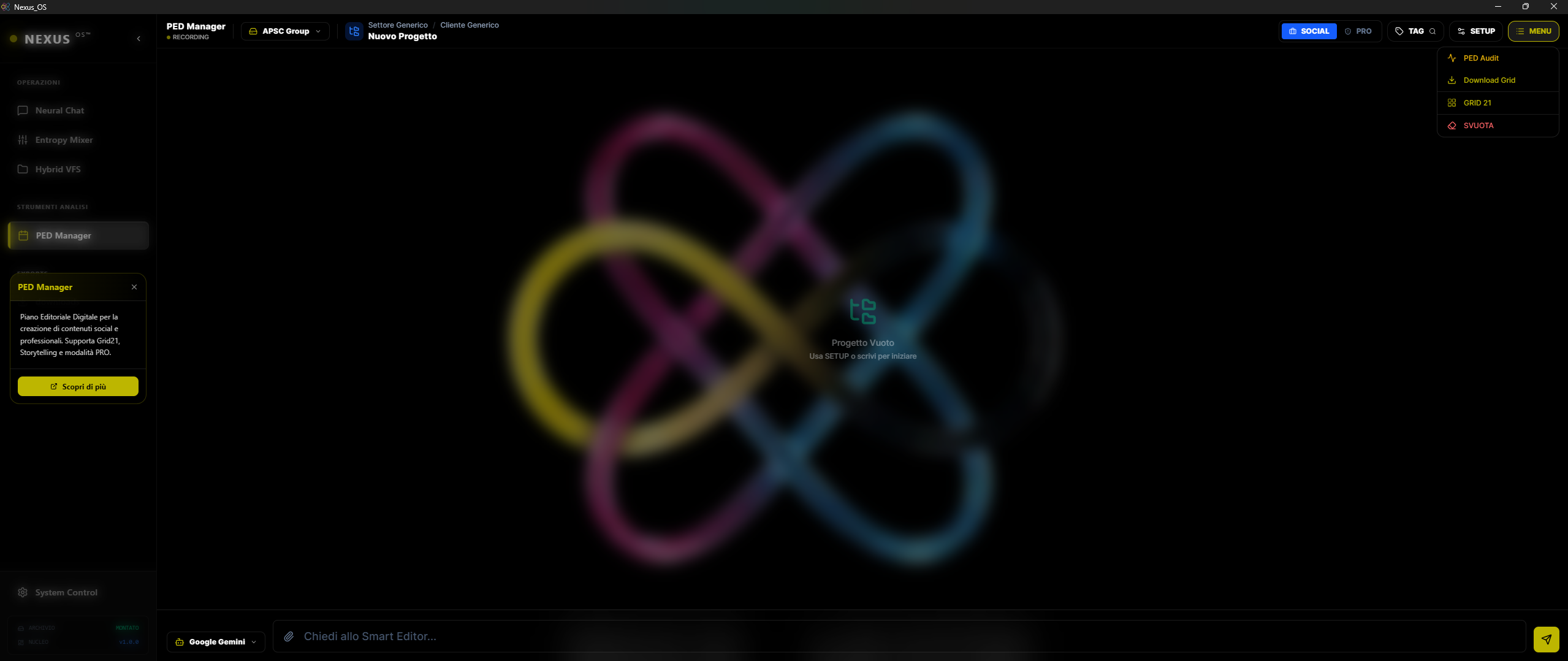The width and height of the screenshot is (1568, 661).
Task: Click the Nuovo Progetto title
Action: (403, 36)
